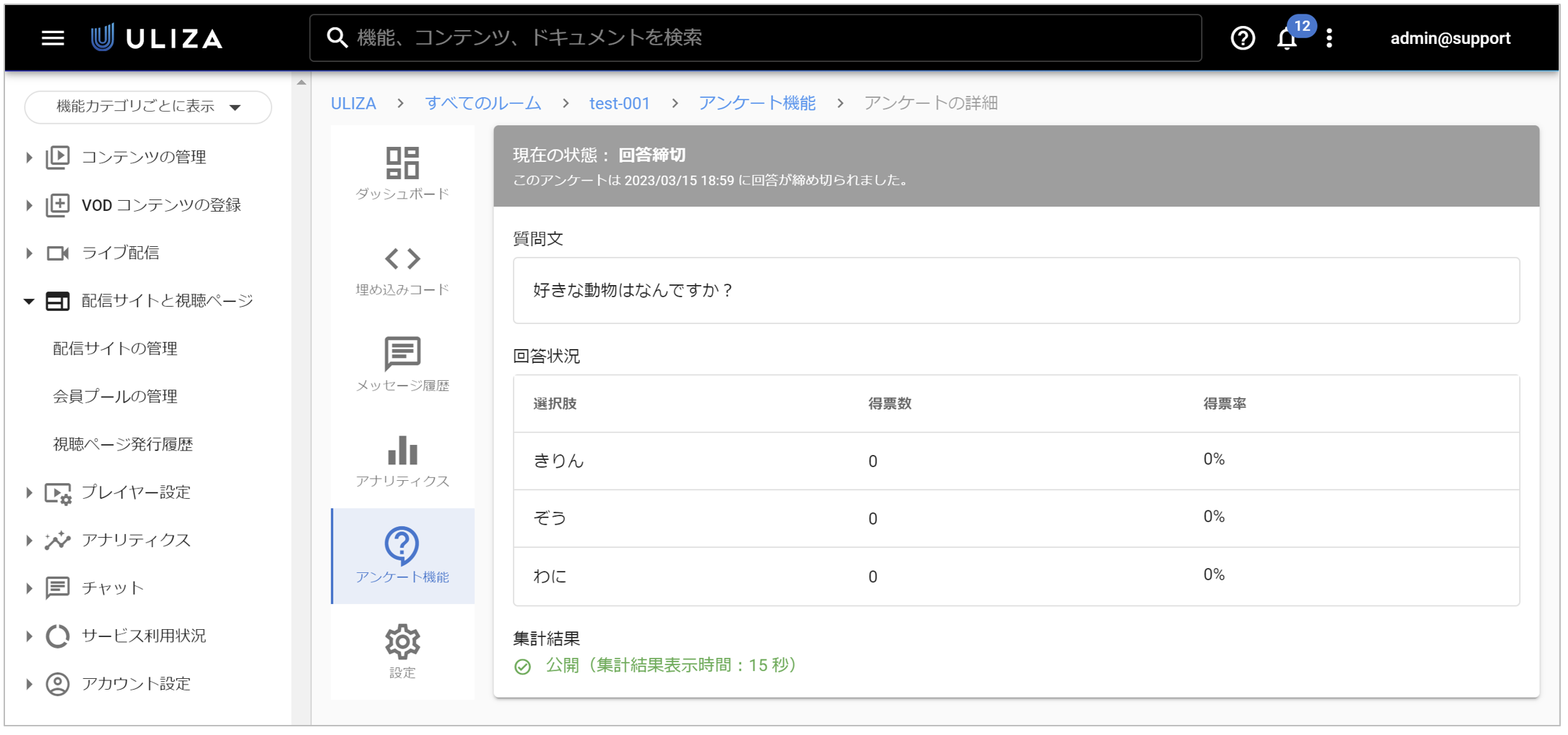Image resolution: width=1568 pixels, height=735 pixels.
Task: Select the アンケート機能 tab
Action: point(402,556)
